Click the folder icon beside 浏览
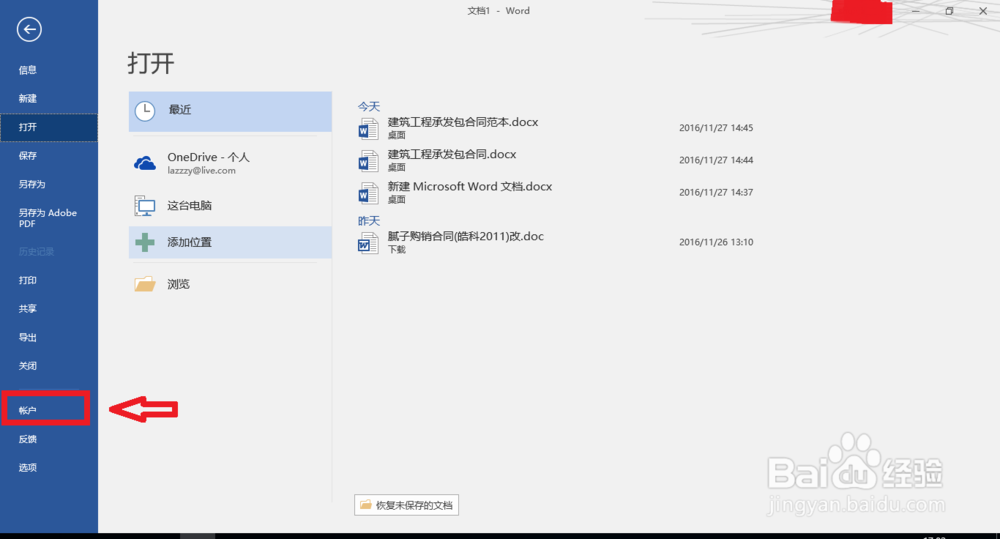Viewport: 1000px width, 539px height. coord(145,284)
